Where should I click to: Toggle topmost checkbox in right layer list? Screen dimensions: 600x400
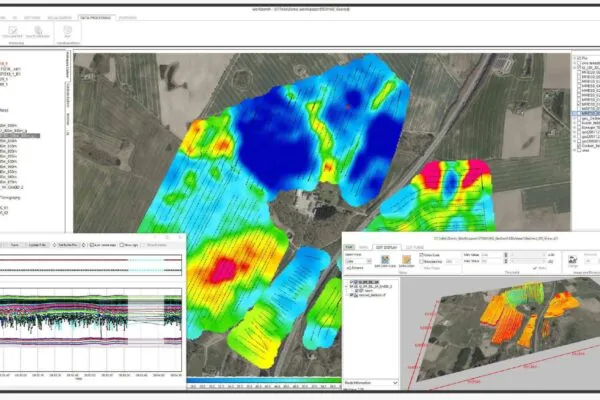point(579,58)
